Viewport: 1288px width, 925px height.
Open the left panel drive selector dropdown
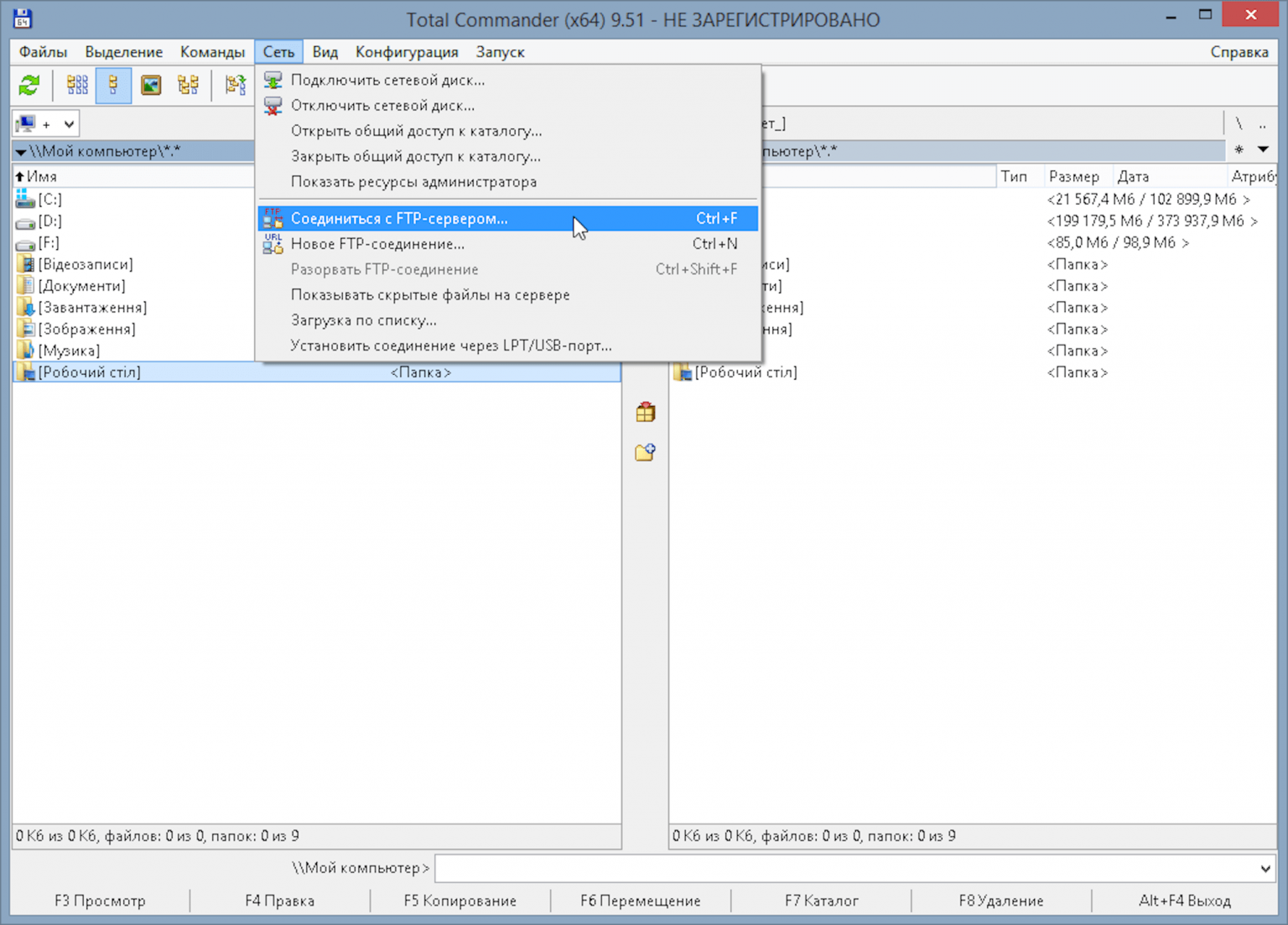pos(69,124)
